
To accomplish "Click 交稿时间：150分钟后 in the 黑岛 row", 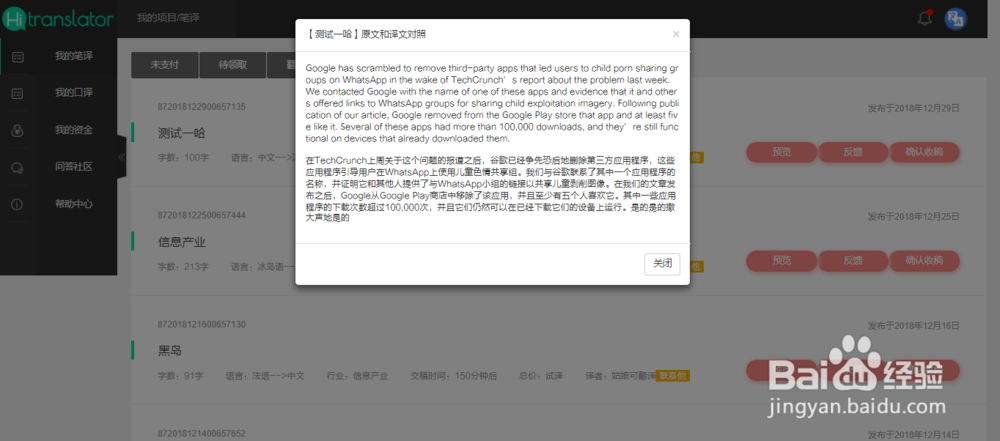I will [454, 376].
